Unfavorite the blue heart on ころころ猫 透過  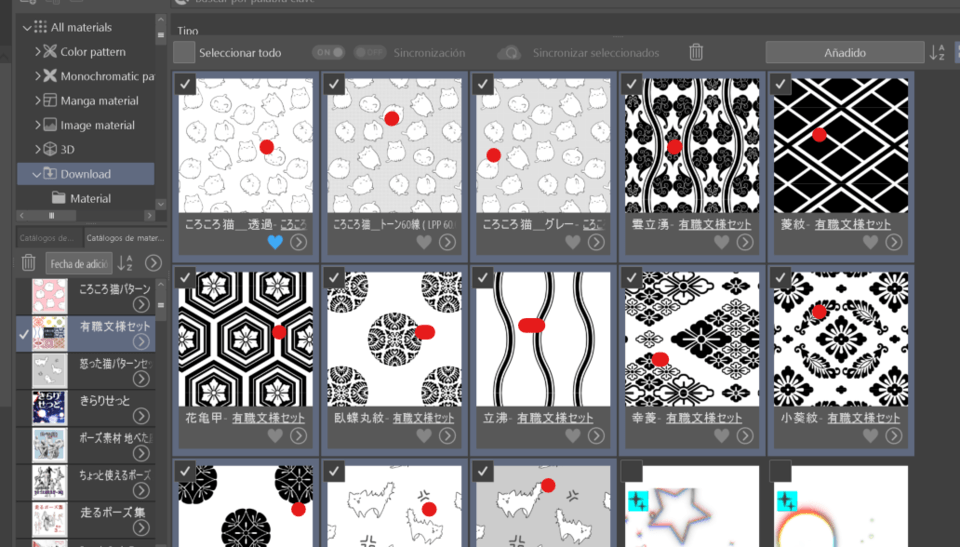click(276, 242)
